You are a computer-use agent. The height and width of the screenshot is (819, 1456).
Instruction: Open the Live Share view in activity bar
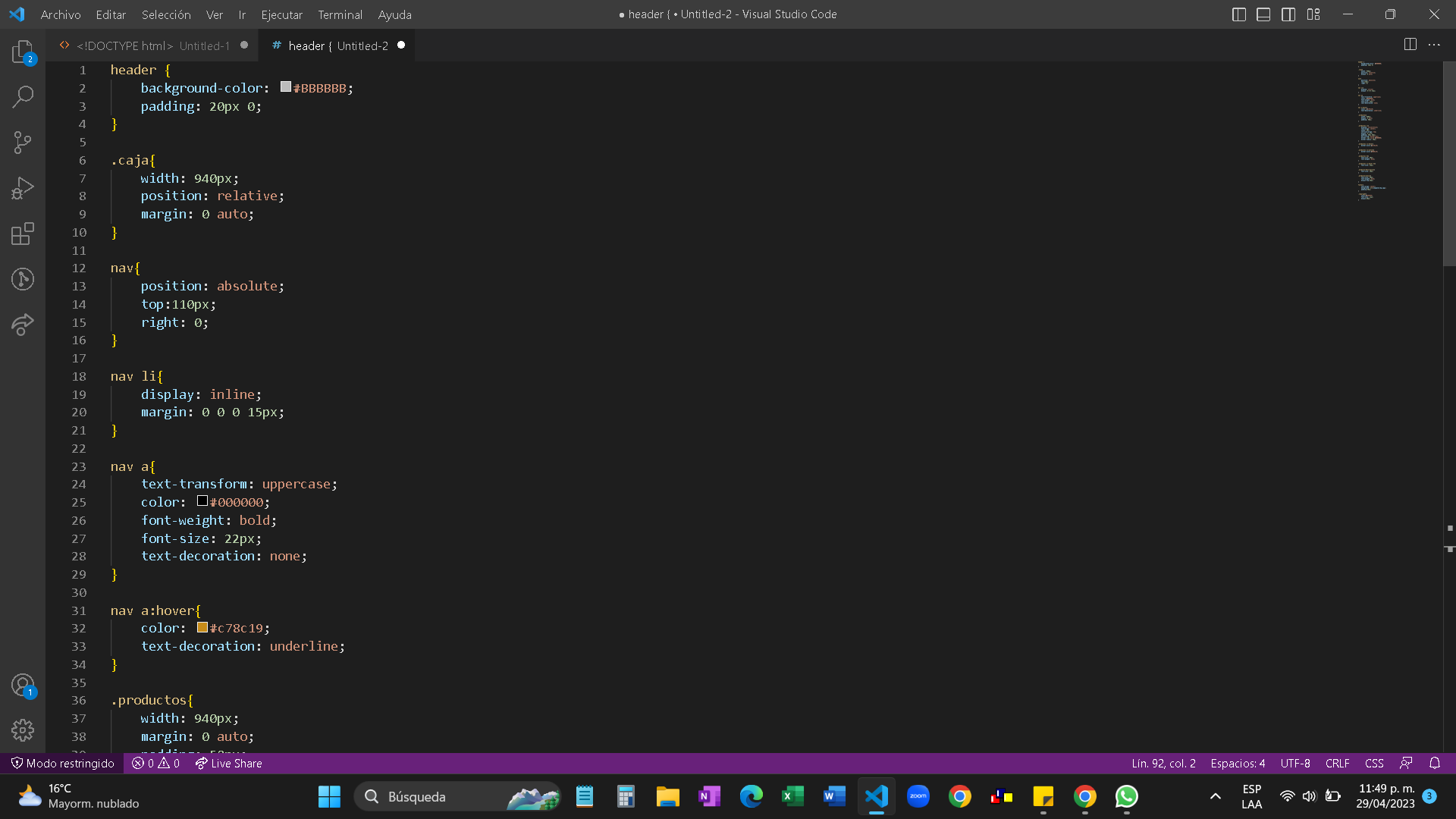(23, 325)
